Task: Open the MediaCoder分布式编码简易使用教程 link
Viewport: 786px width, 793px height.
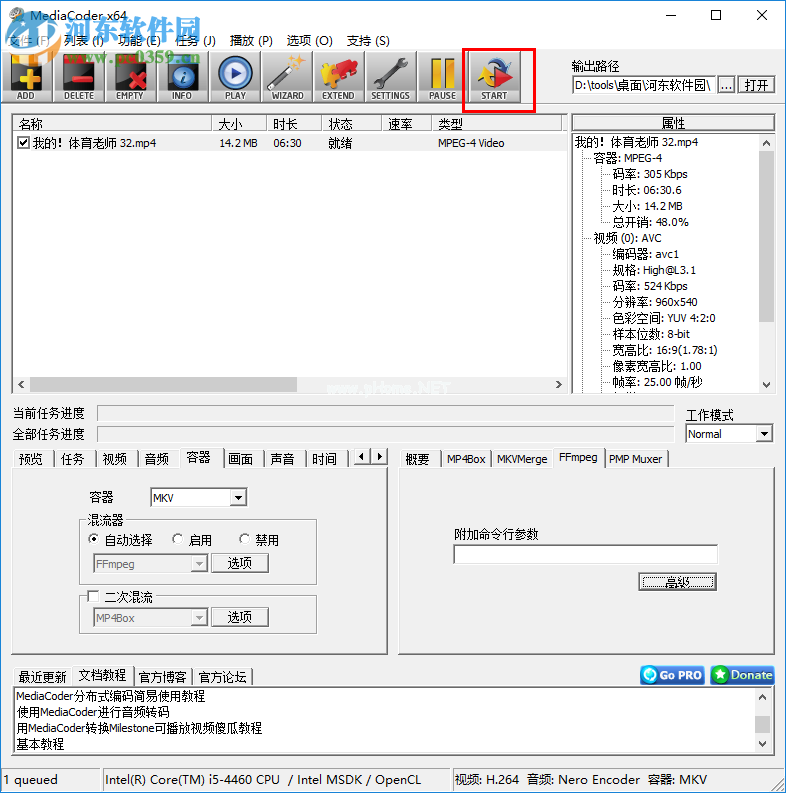Action: tap(111, 696)
